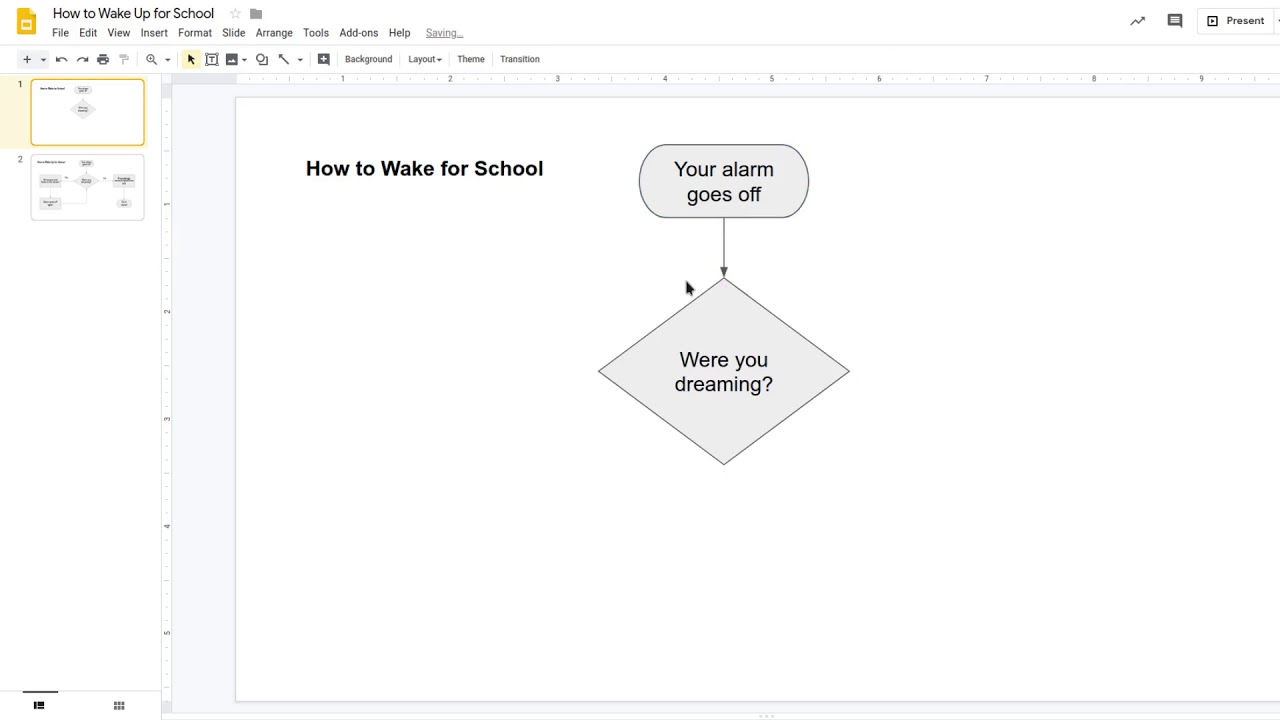The width and height of the screenshot is (1280, 720).
Task: Open the Add-ons menu
Action: (359, 33)
